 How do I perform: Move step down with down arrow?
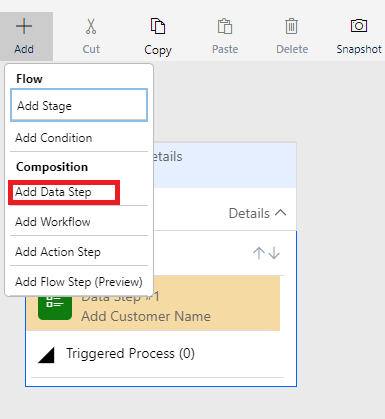coord(274,253)
